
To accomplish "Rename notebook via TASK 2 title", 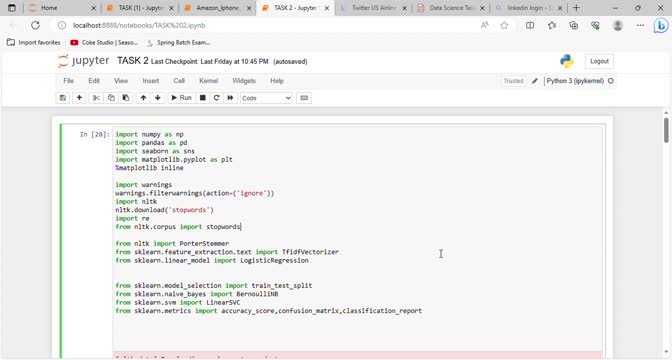I will (x=132, y=61).
